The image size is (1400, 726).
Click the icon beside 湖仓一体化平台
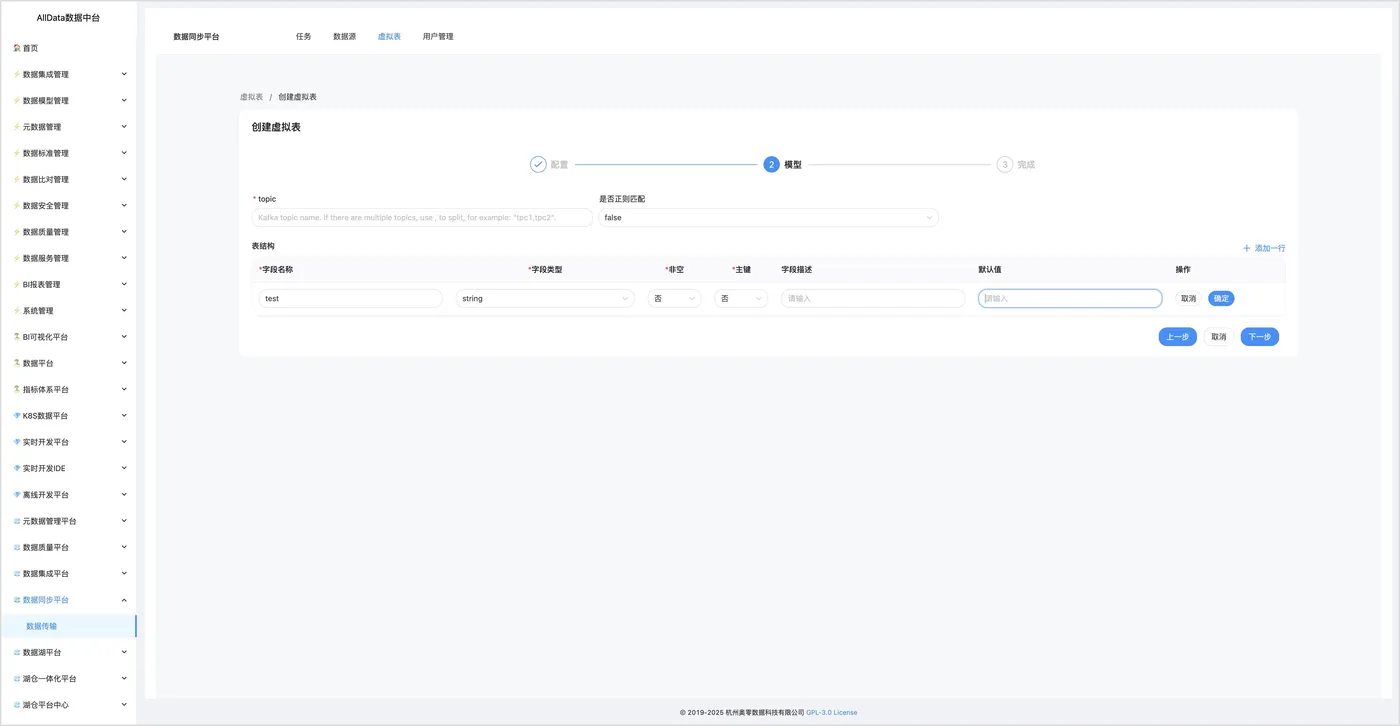[17, 679]
